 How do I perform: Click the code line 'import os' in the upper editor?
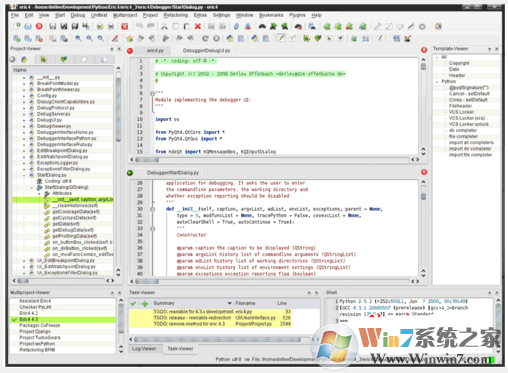(x=167, y=119)
